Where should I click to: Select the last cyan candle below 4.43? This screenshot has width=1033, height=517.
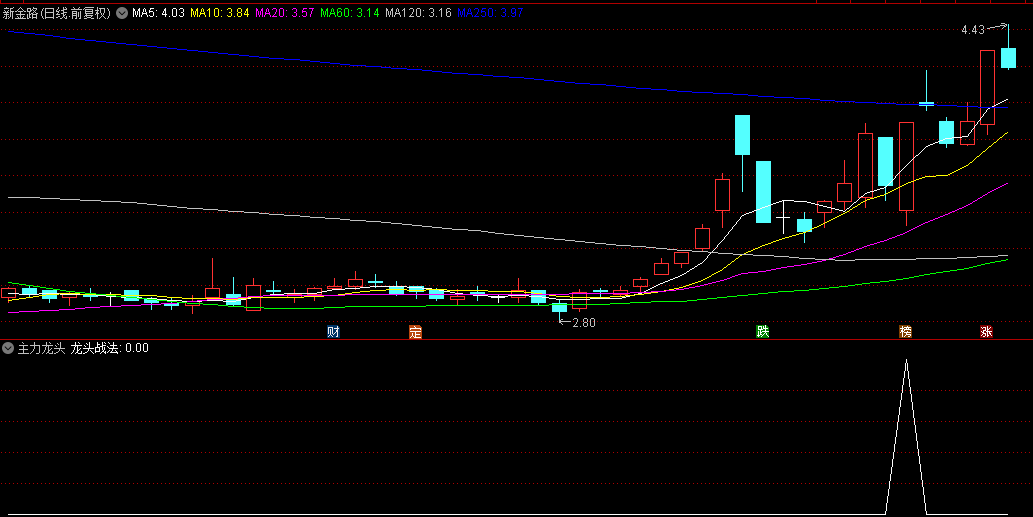pos(1008,58)
